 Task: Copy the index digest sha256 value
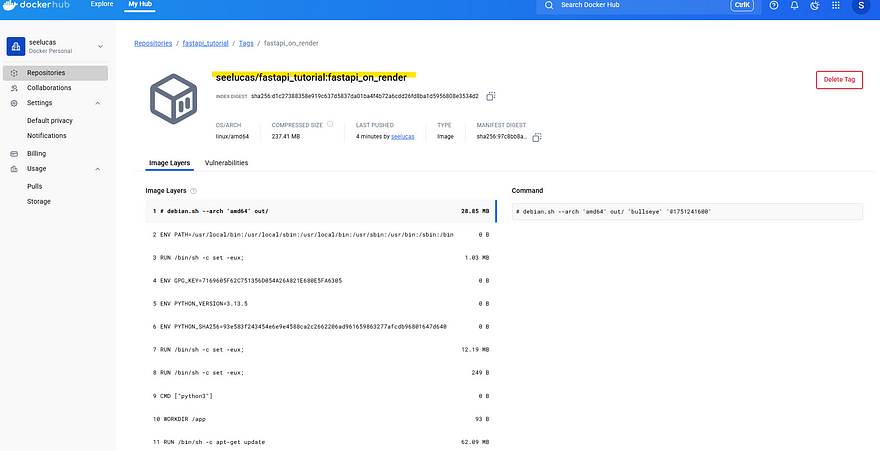click(x=491, y=96)
